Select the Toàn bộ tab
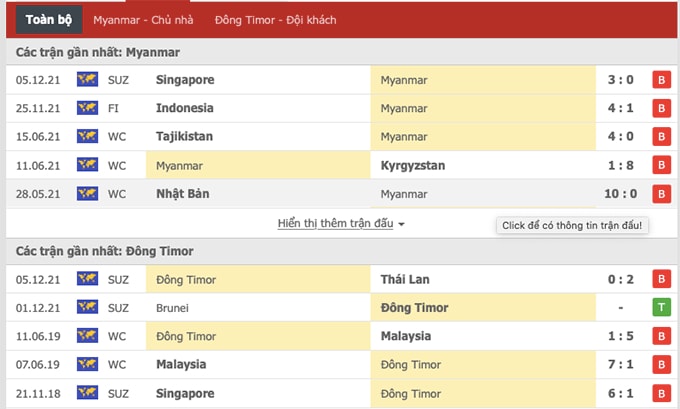The height and width of the screenshot is (409, 680). point(49,20)
